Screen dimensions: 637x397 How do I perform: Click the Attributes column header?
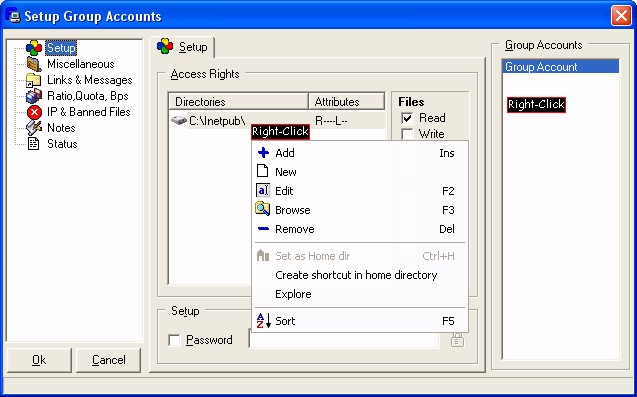347,102
